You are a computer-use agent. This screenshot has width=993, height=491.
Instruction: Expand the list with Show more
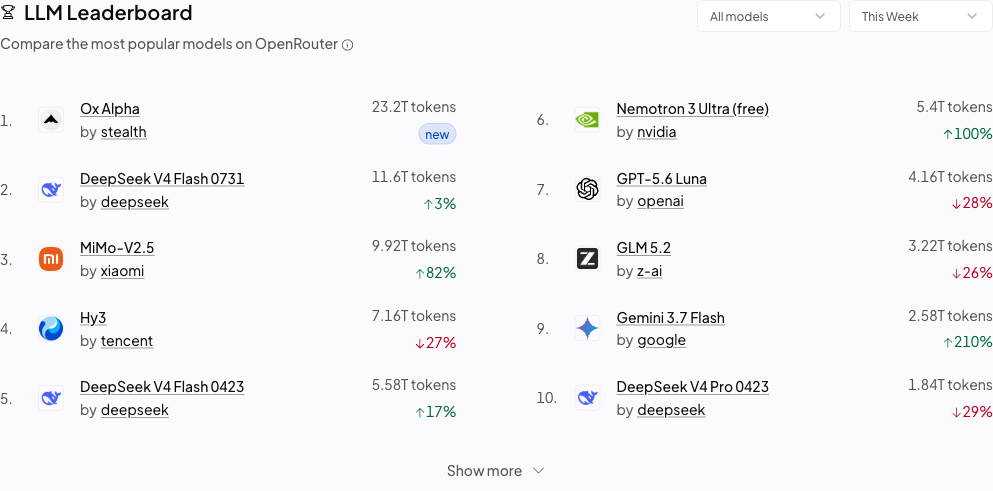[x=496, y=471]
